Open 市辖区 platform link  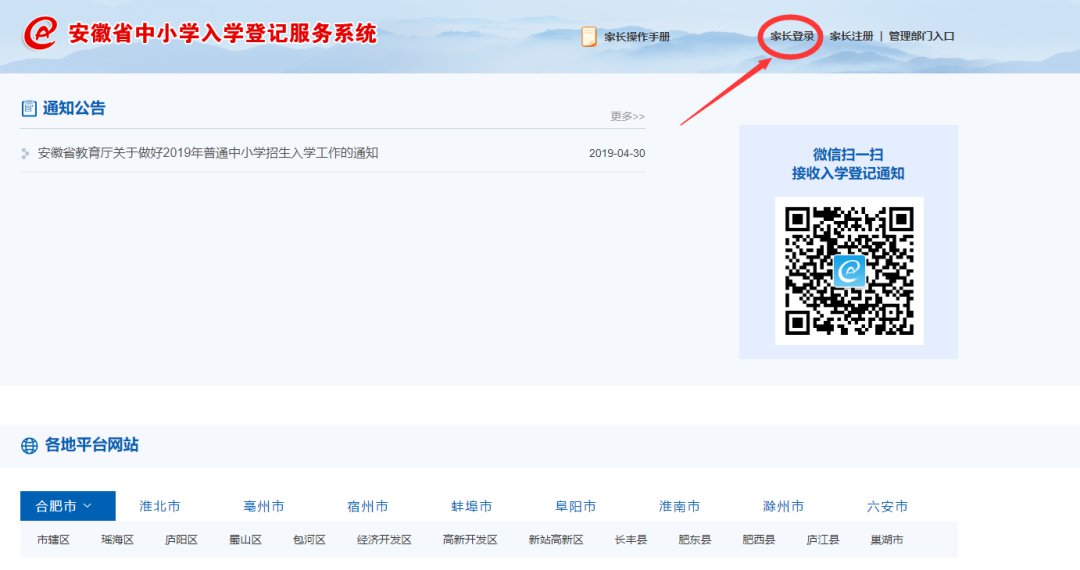point(54,540)
